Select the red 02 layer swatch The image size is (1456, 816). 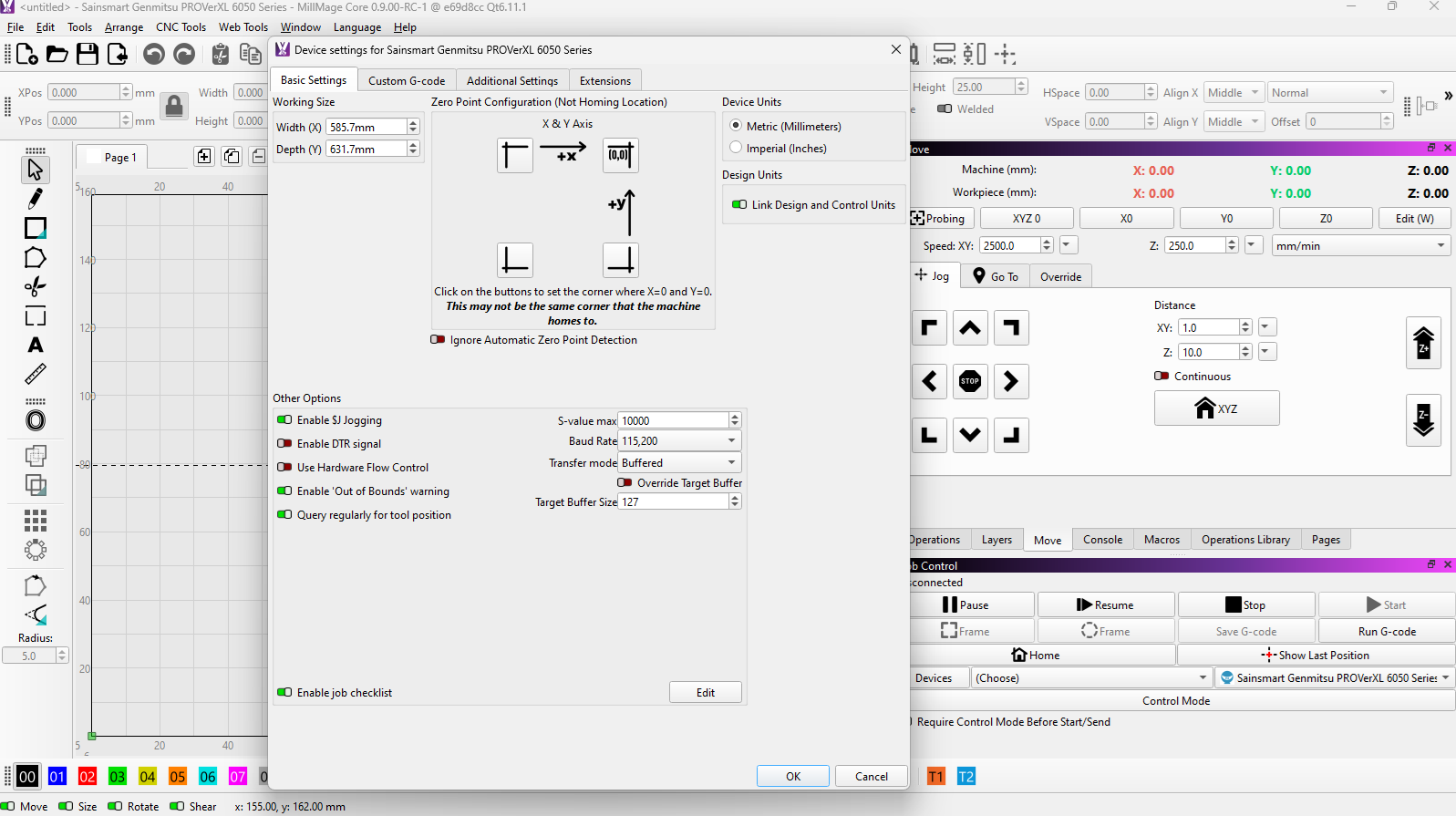[x=88, y=777]
